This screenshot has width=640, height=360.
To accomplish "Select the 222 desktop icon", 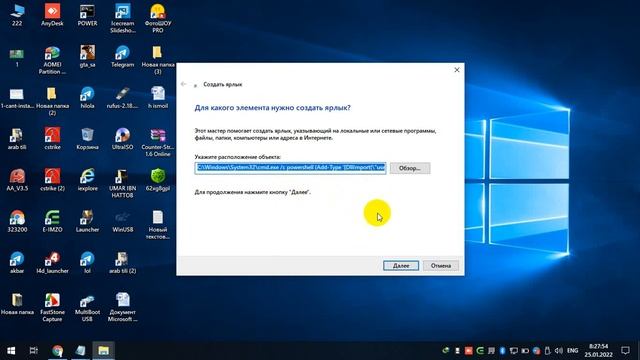I will [17, 16].
